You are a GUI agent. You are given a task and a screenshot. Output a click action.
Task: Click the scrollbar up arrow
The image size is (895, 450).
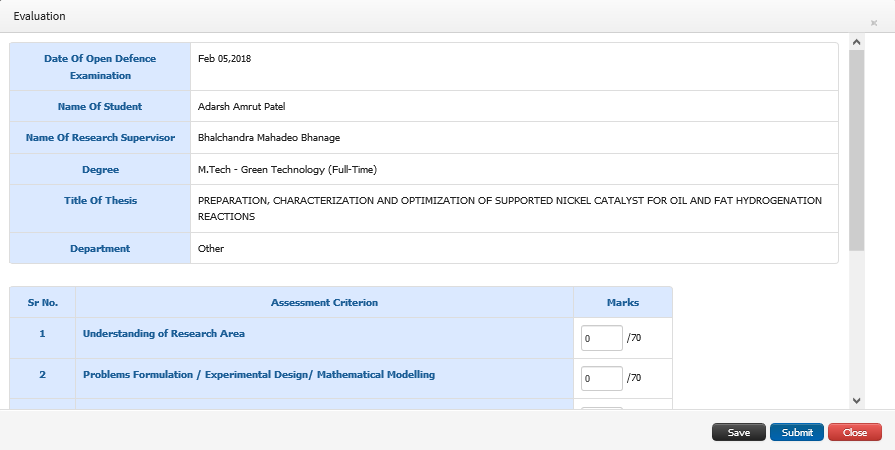pyautogui.click(x=856, y=42)
